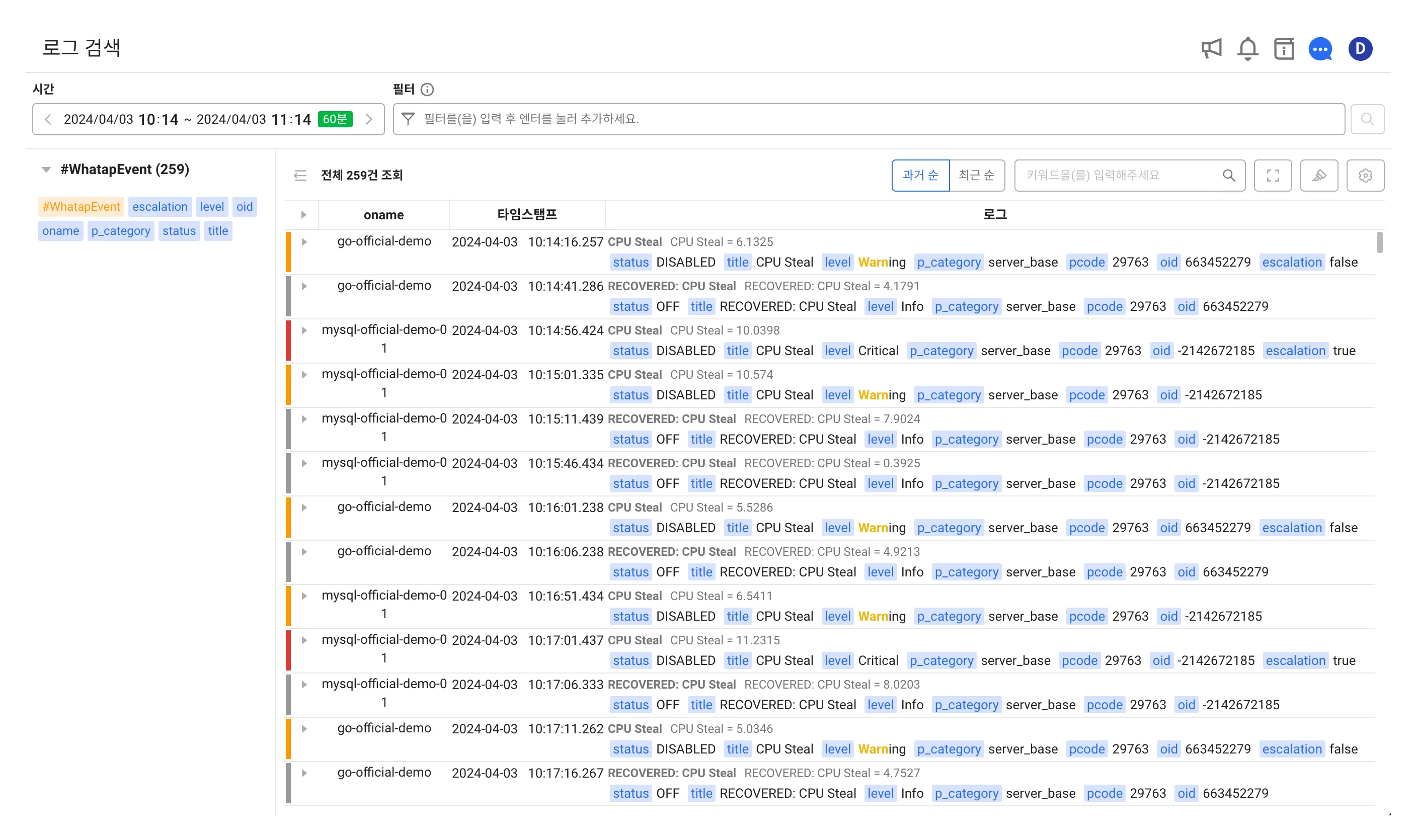Open the log table settings gear
Image resolution: width=1416 pixels, height=840 pixels.
[1365, 176]
